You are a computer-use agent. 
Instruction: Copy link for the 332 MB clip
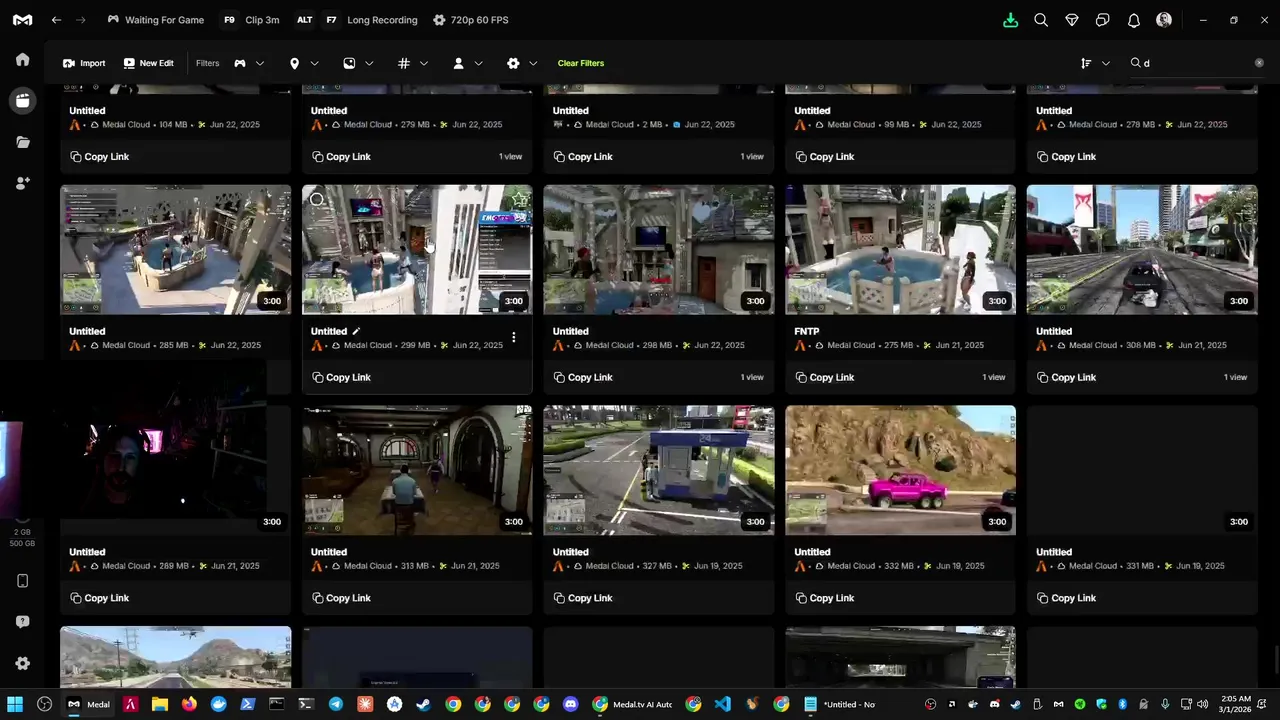click(x=824, y=598)
